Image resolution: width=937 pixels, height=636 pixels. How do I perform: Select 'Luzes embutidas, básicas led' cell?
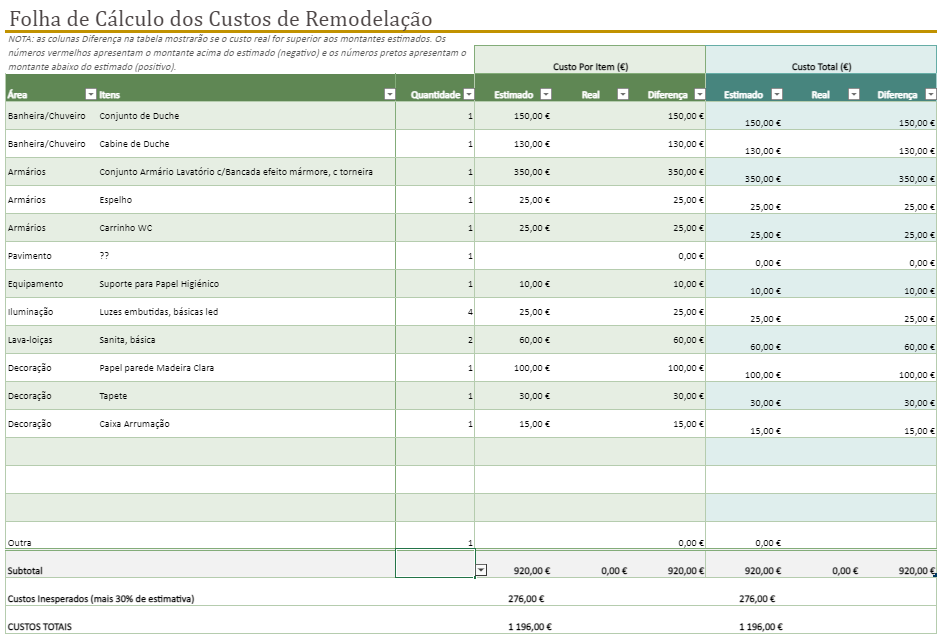tap(246, 311)
